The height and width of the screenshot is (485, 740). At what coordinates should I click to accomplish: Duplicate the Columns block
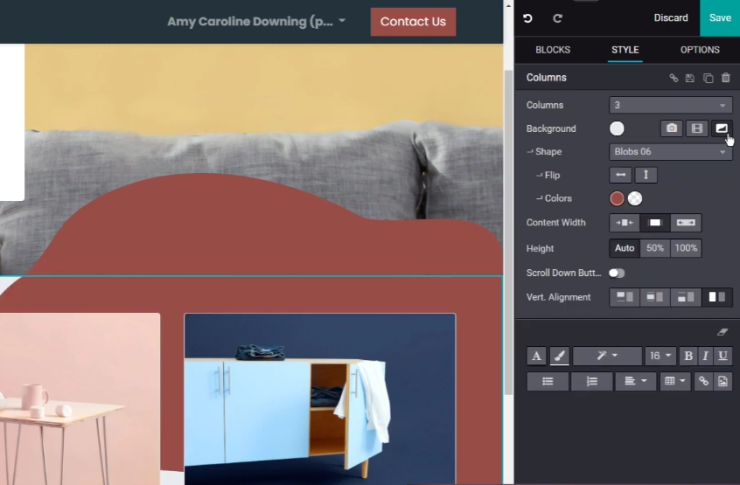click(x=708, y=78)
